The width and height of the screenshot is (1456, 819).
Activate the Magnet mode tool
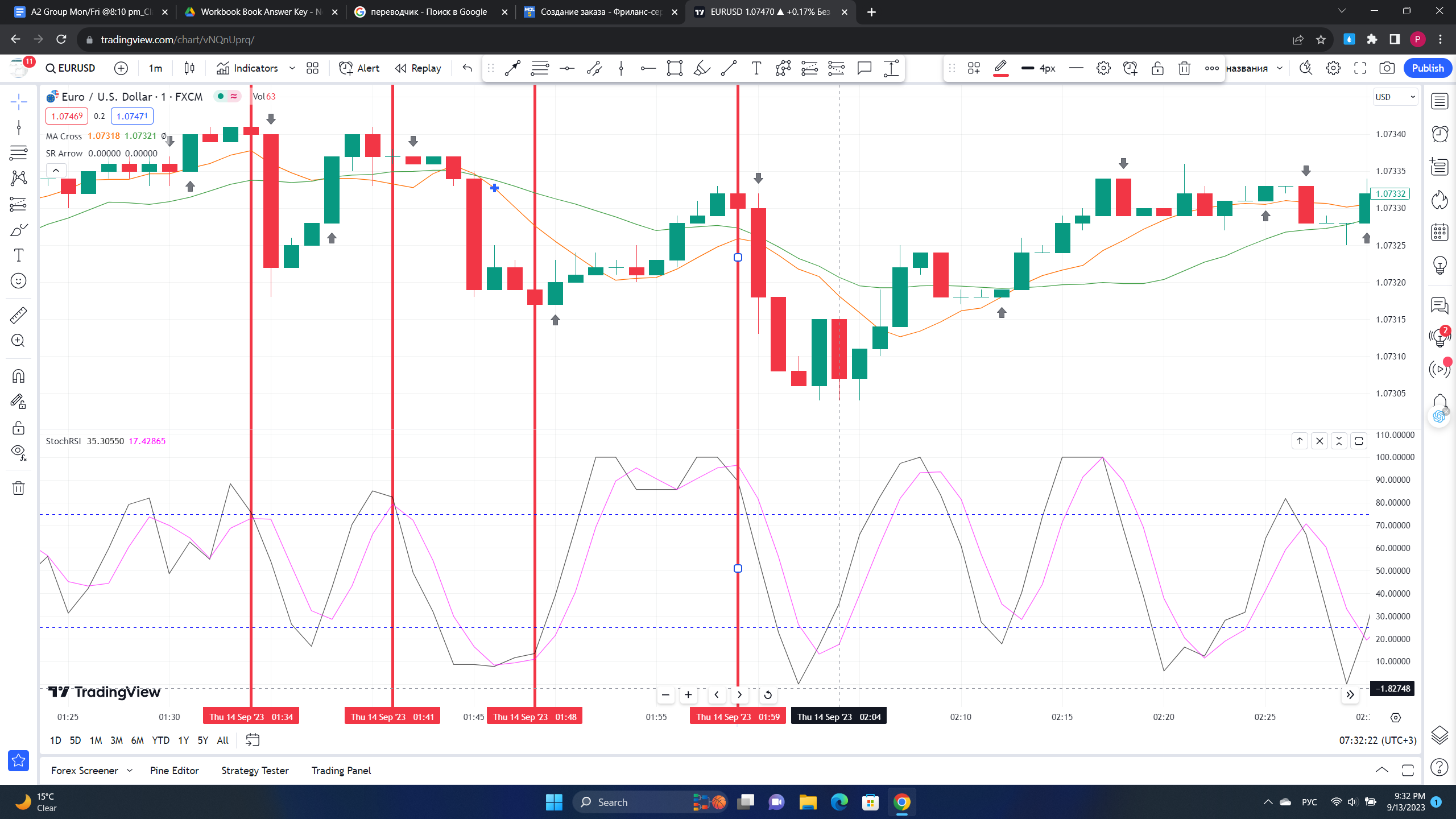[x=18, y=377]
